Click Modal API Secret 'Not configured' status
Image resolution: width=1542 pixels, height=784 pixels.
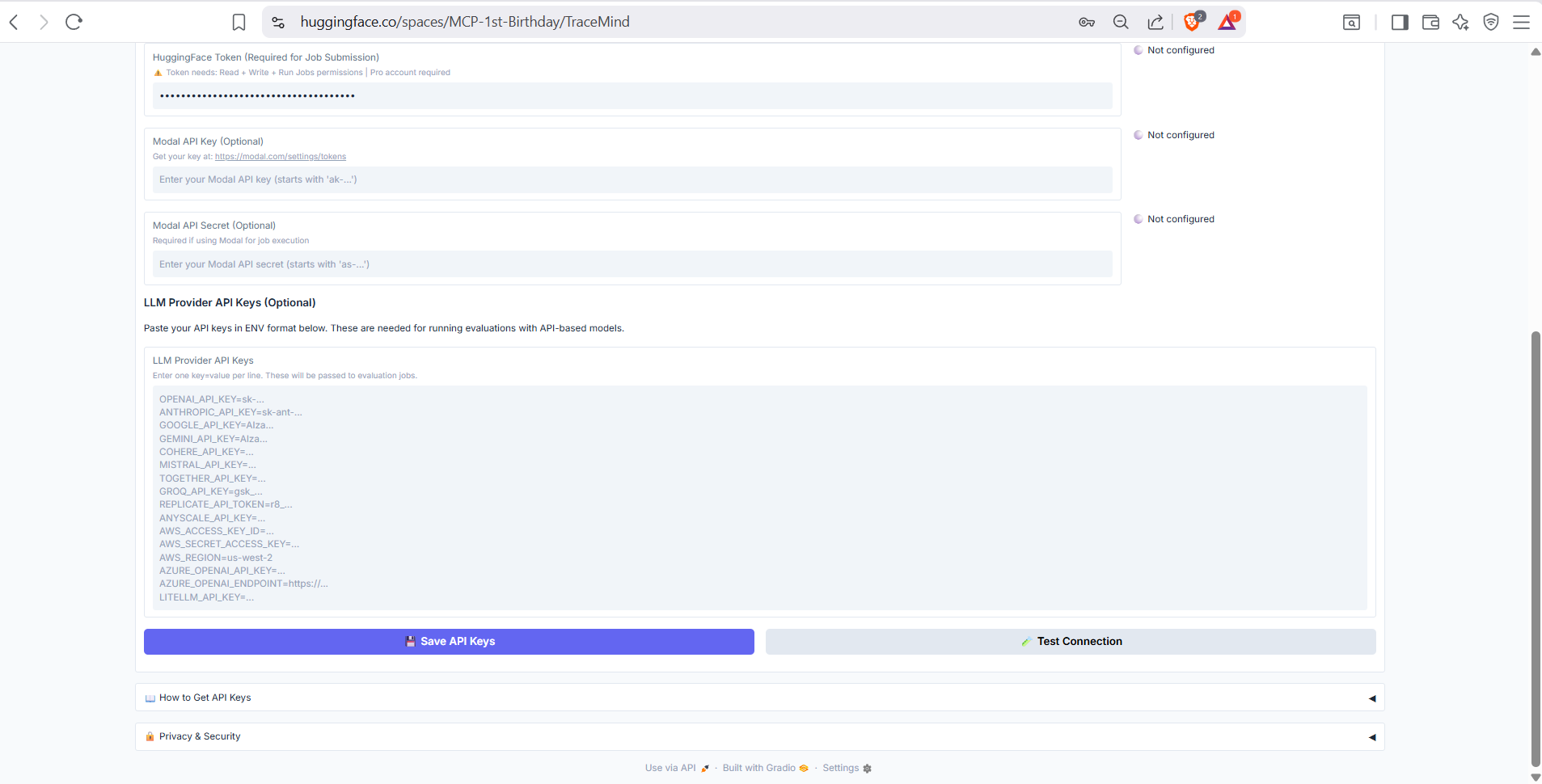pos(1174,219)
